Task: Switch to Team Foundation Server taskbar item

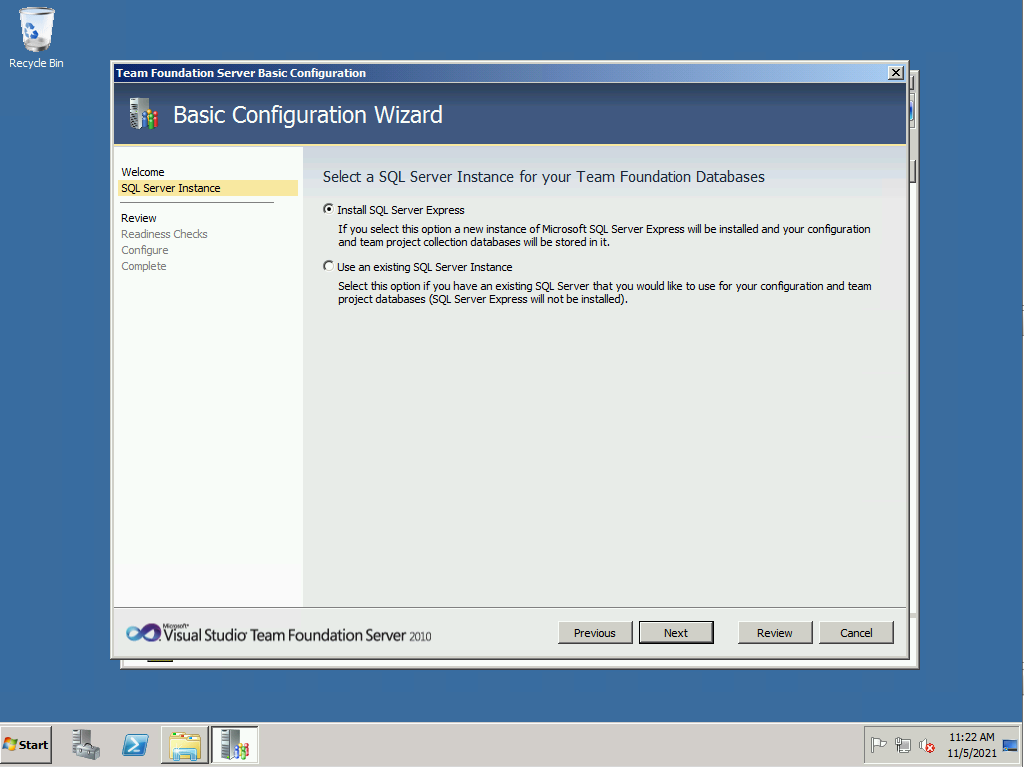Action: pos(234,745)
